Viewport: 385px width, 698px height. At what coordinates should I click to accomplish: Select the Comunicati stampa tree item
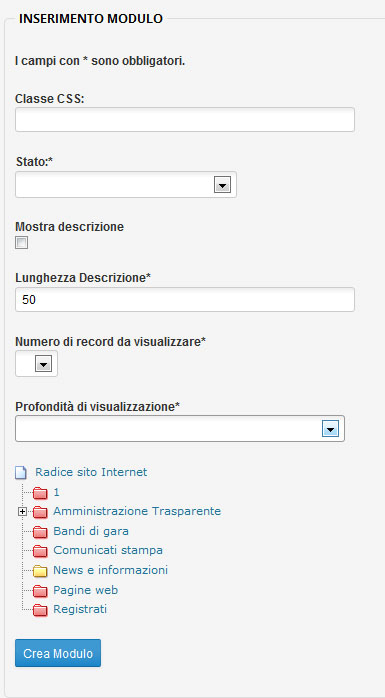point(108,550)
